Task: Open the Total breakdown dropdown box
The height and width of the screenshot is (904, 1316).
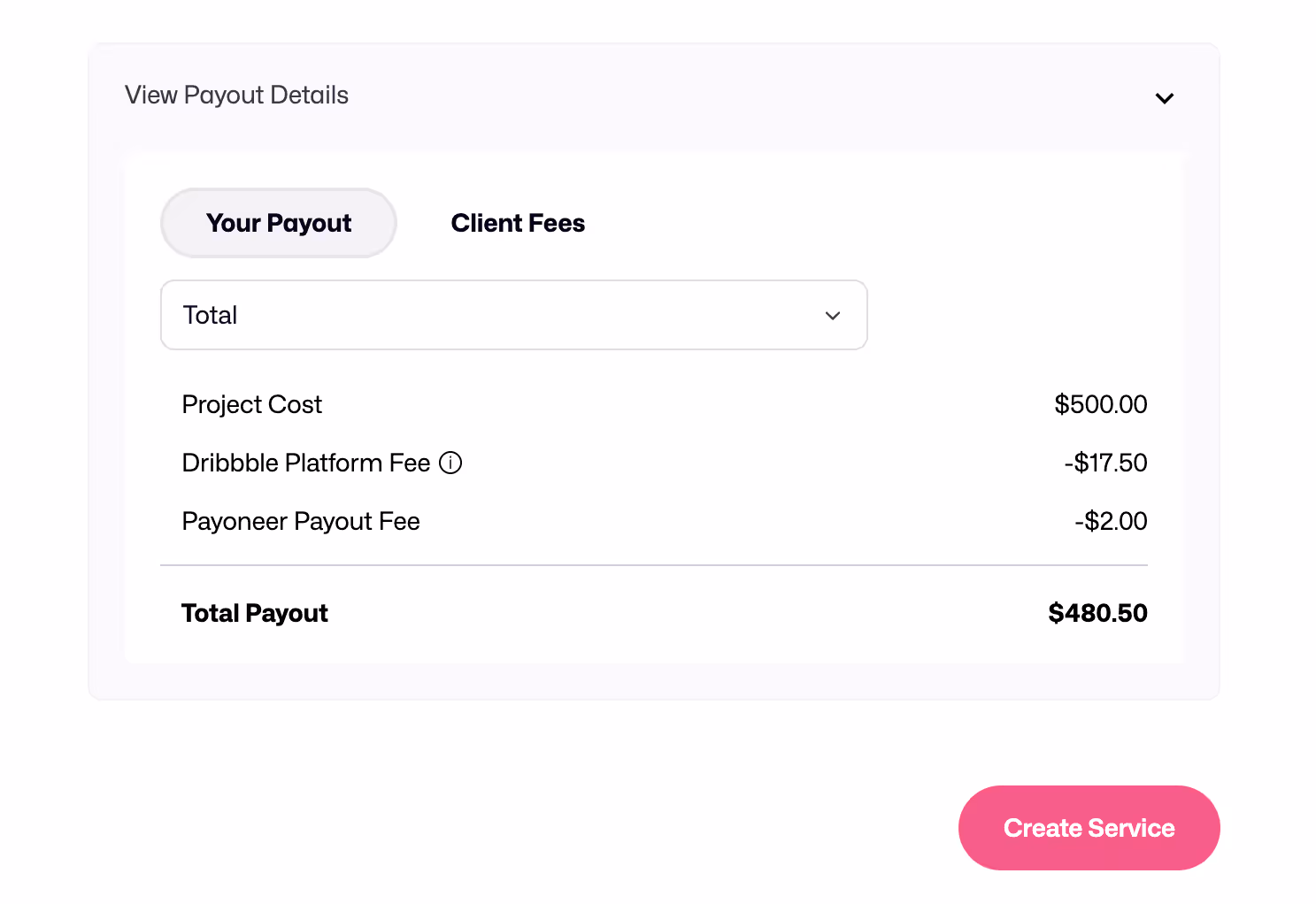Action: pyautogui.click(x=513, y=315)
